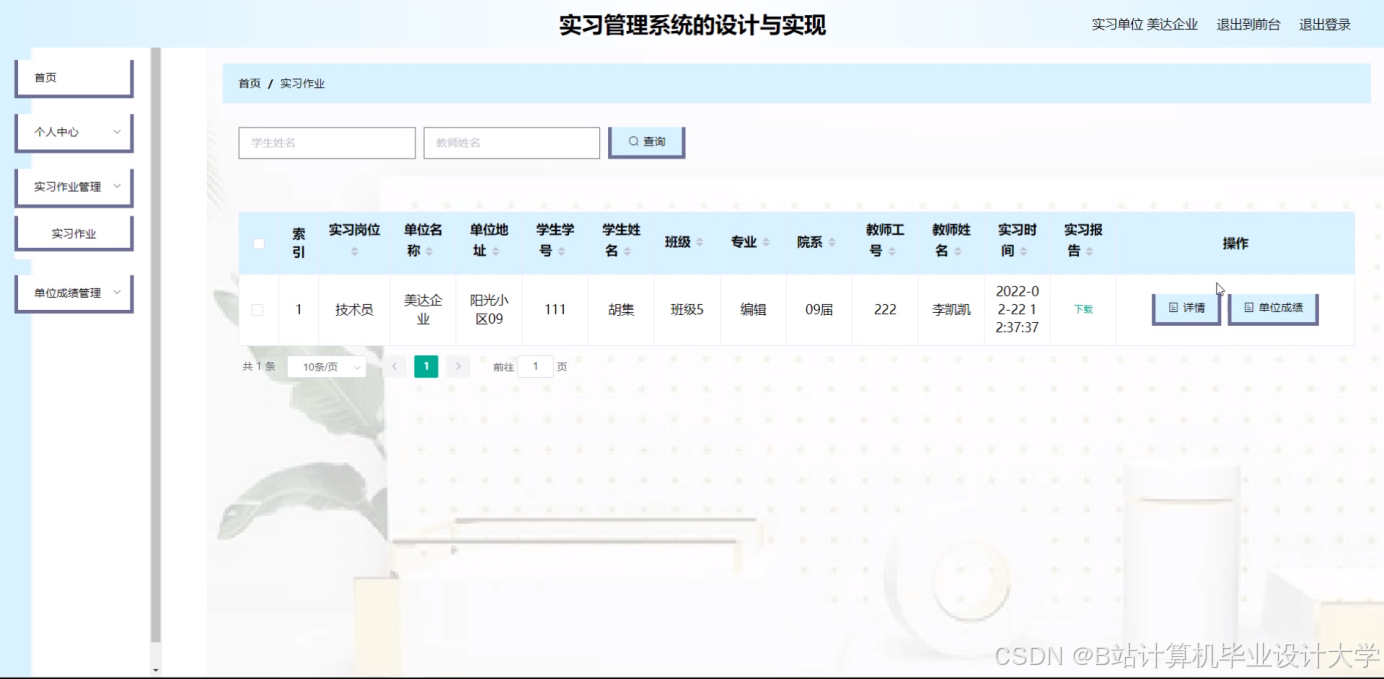
Task: Open 详情 for 胡集 row
Action: coord(1186,309)
